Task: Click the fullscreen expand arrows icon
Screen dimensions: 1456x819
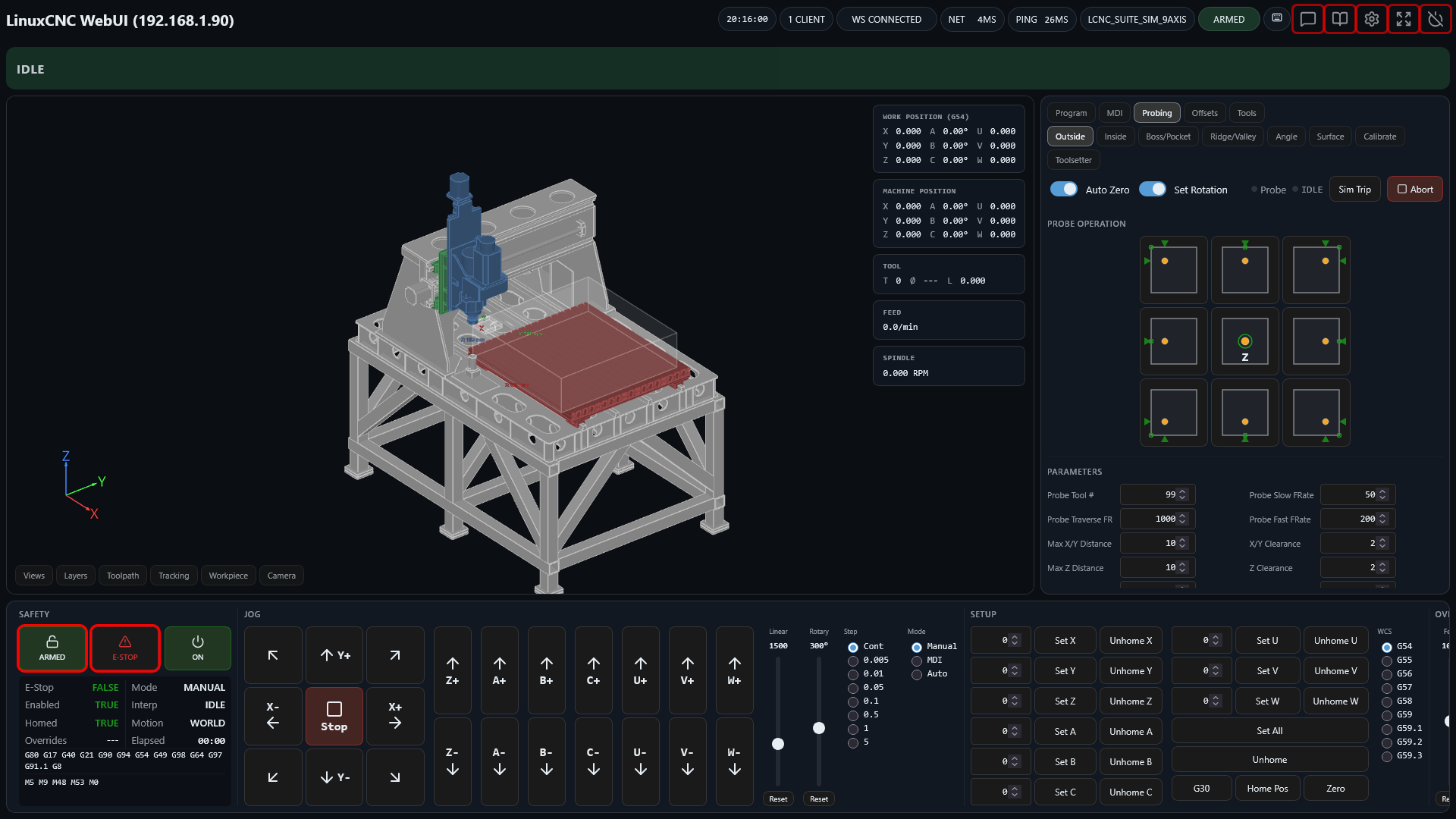Action: 1404,20
